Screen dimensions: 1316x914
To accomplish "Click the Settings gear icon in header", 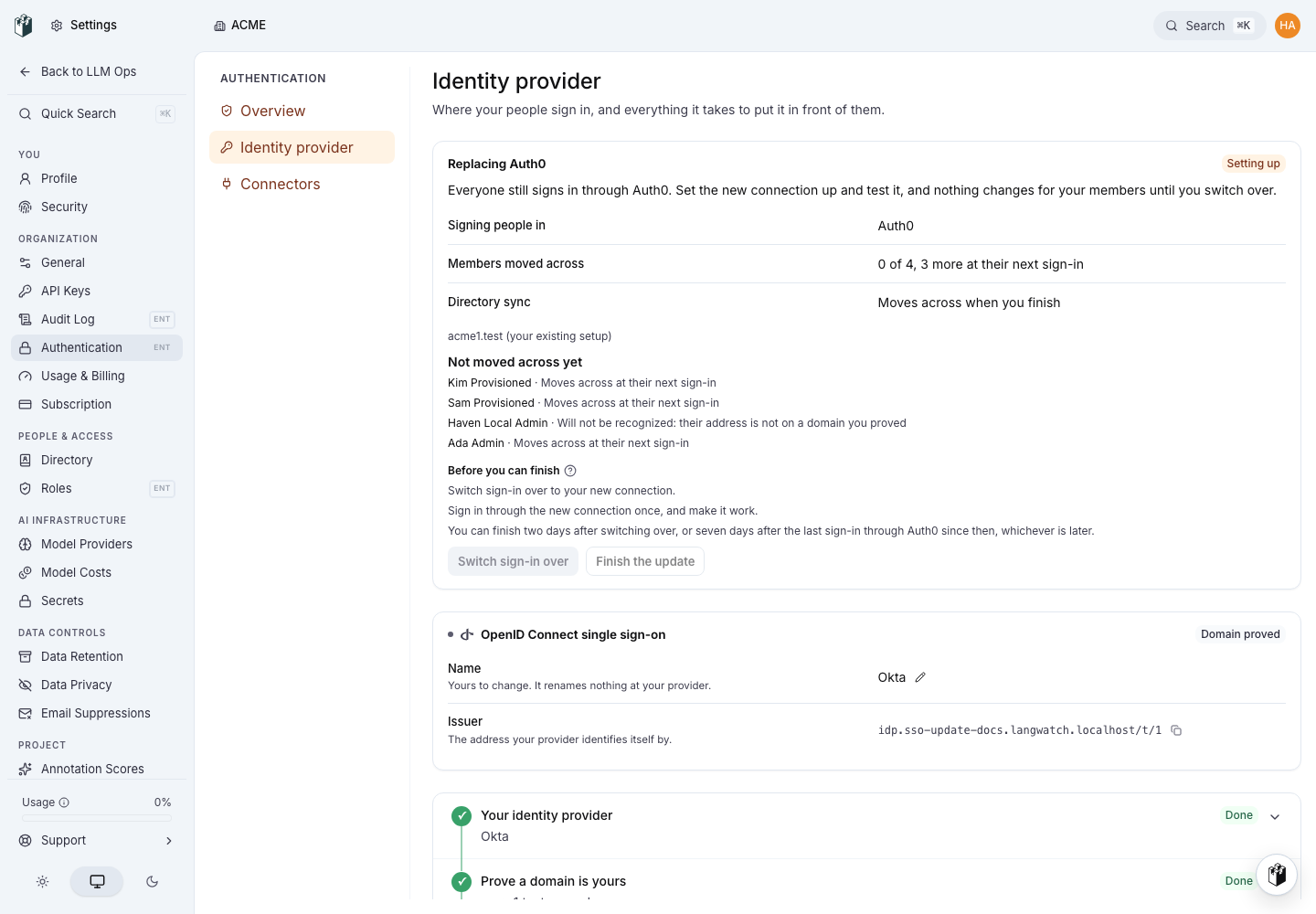I will tap(57, 26).
